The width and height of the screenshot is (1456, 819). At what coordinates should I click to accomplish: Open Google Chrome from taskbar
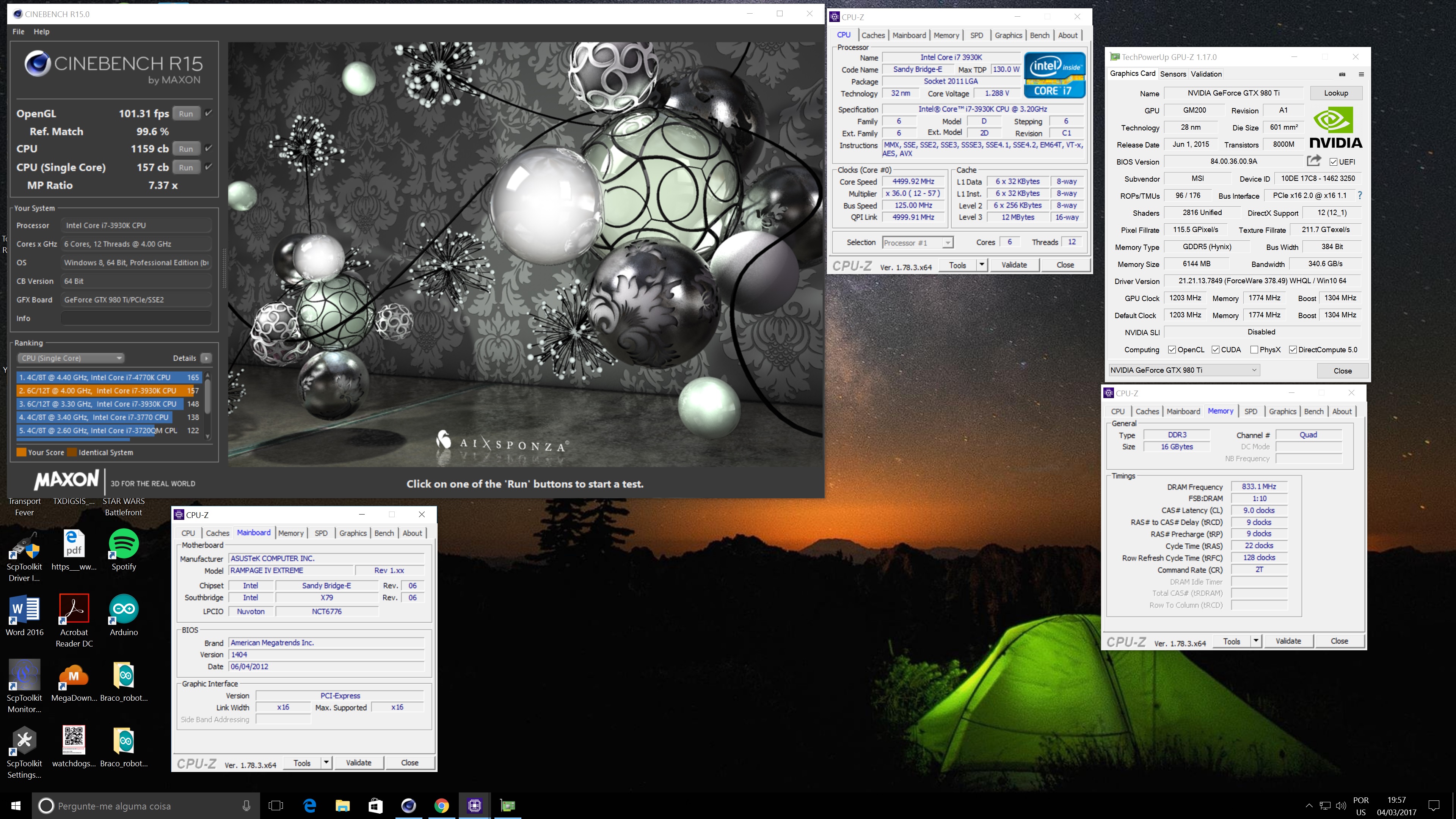[441, 805]
